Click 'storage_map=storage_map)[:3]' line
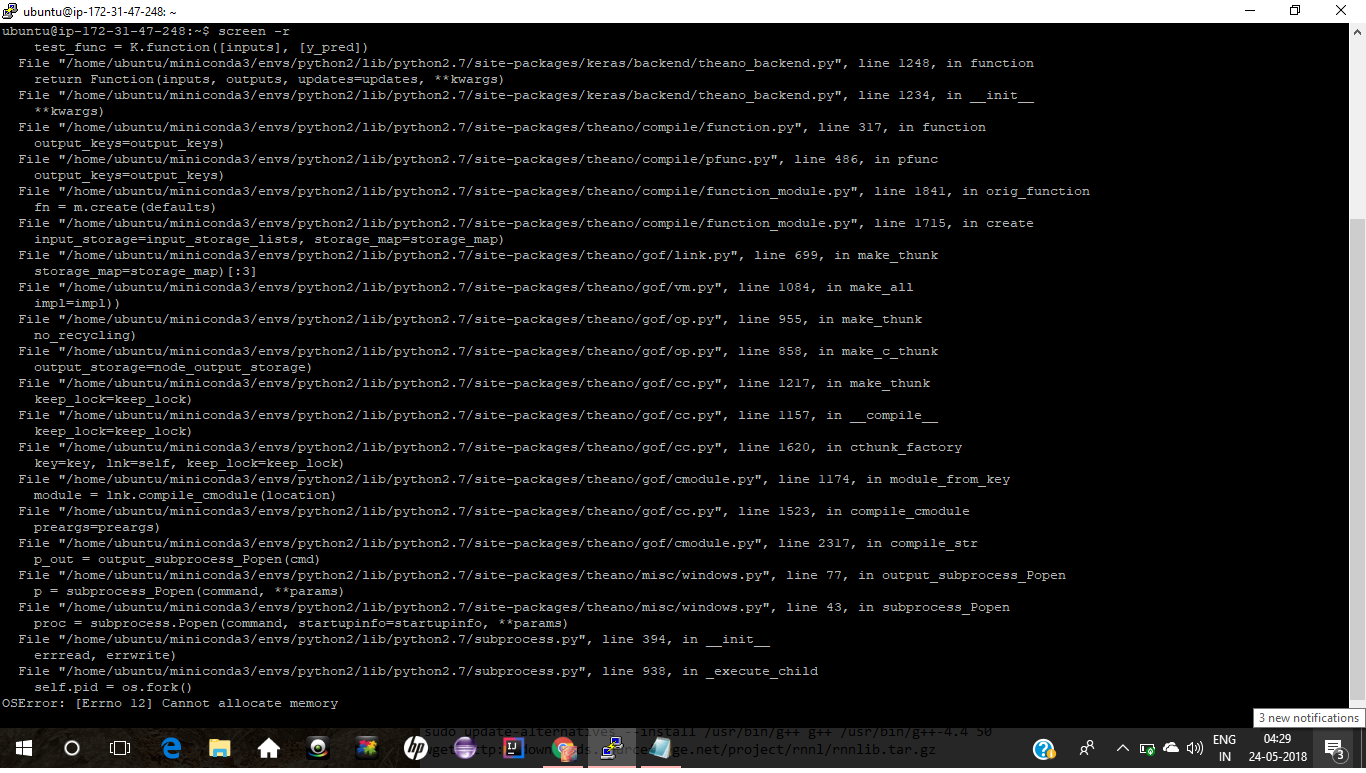1366x773 pixels. [145, 271]
